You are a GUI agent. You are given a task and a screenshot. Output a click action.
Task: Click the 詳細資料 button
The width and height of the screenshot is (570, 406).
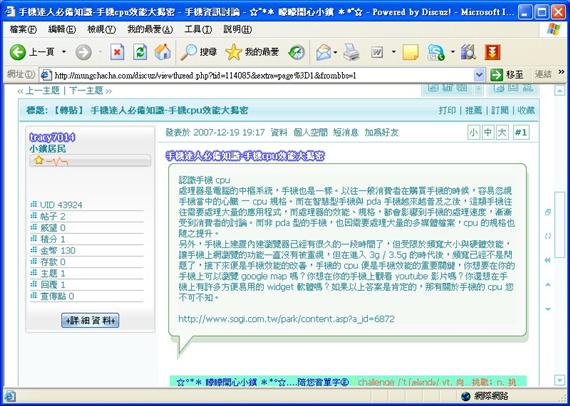click(x=90, y=321)
